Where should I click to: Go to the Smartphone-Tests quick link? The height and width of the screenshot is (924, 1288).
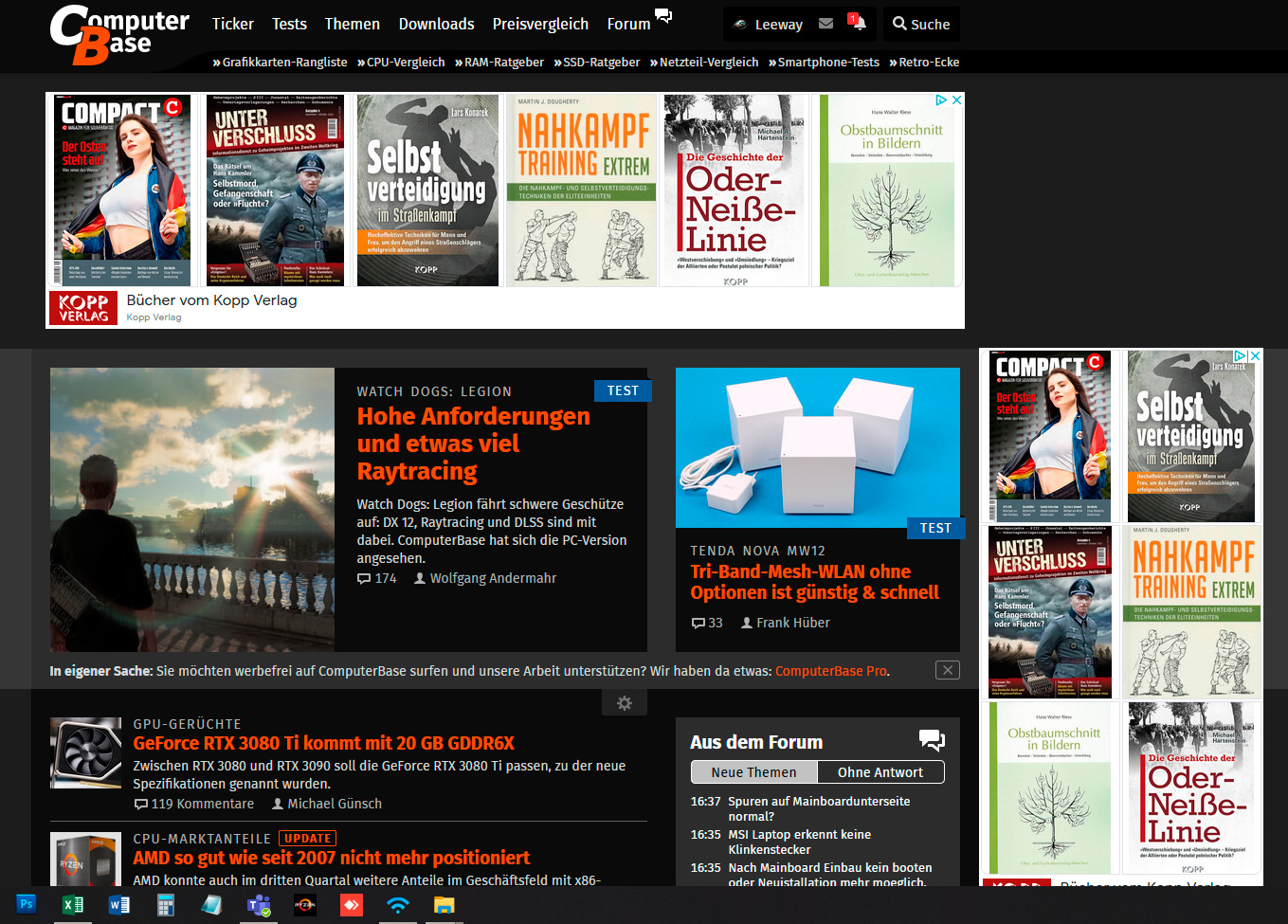pyautogui.click(x=824, y=62)
